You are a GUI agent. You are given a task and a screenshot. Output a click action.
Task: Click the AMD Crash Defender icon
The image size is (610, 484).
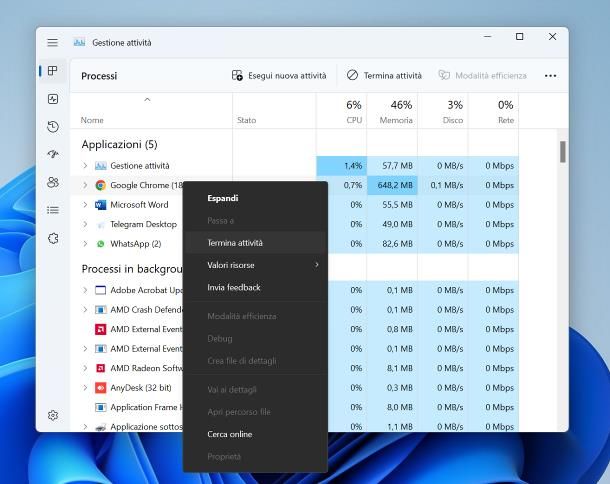pos(100,310)
